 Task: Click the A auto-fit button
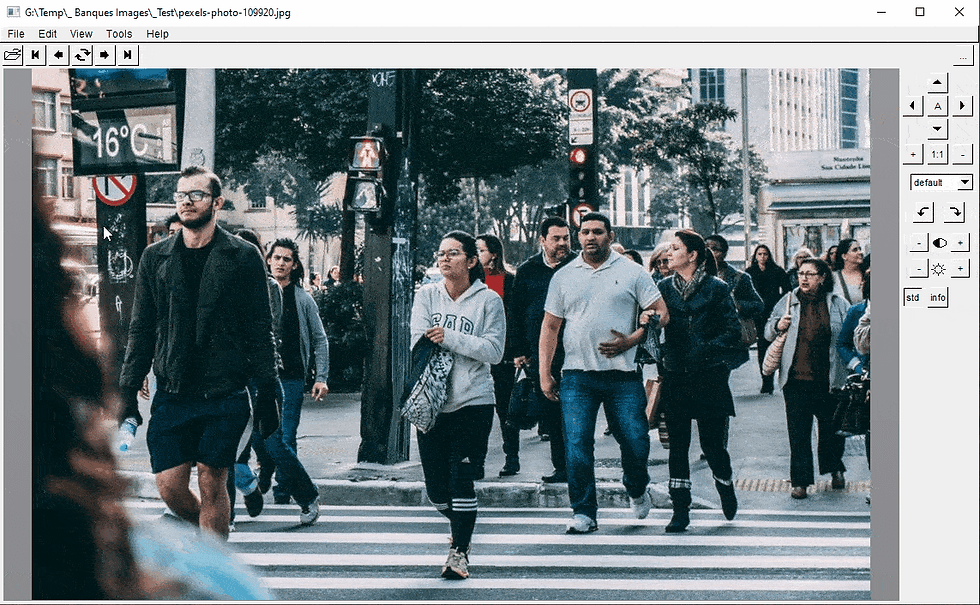coord(937,106)
